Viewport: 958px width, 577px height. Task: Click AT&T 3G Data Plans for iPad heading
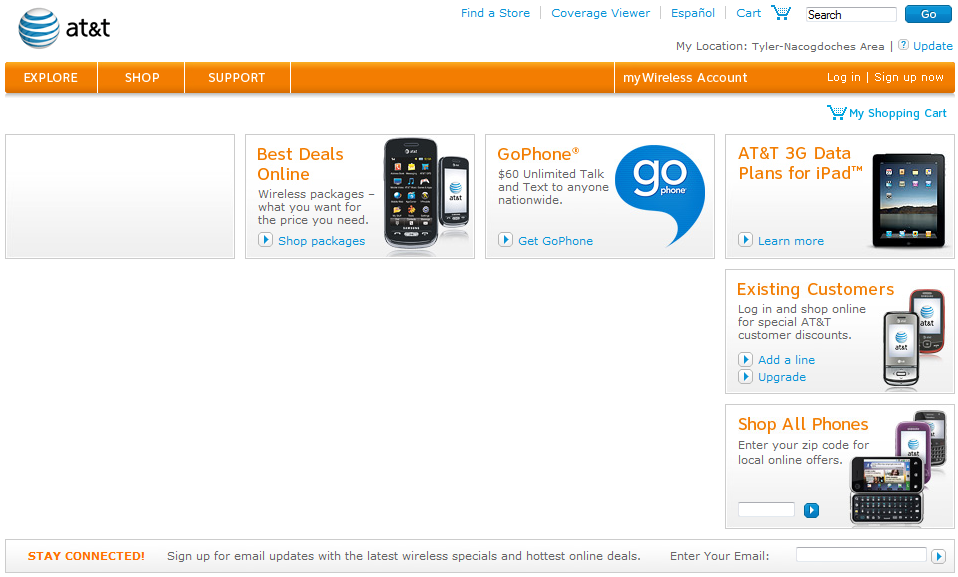[800, 163]
